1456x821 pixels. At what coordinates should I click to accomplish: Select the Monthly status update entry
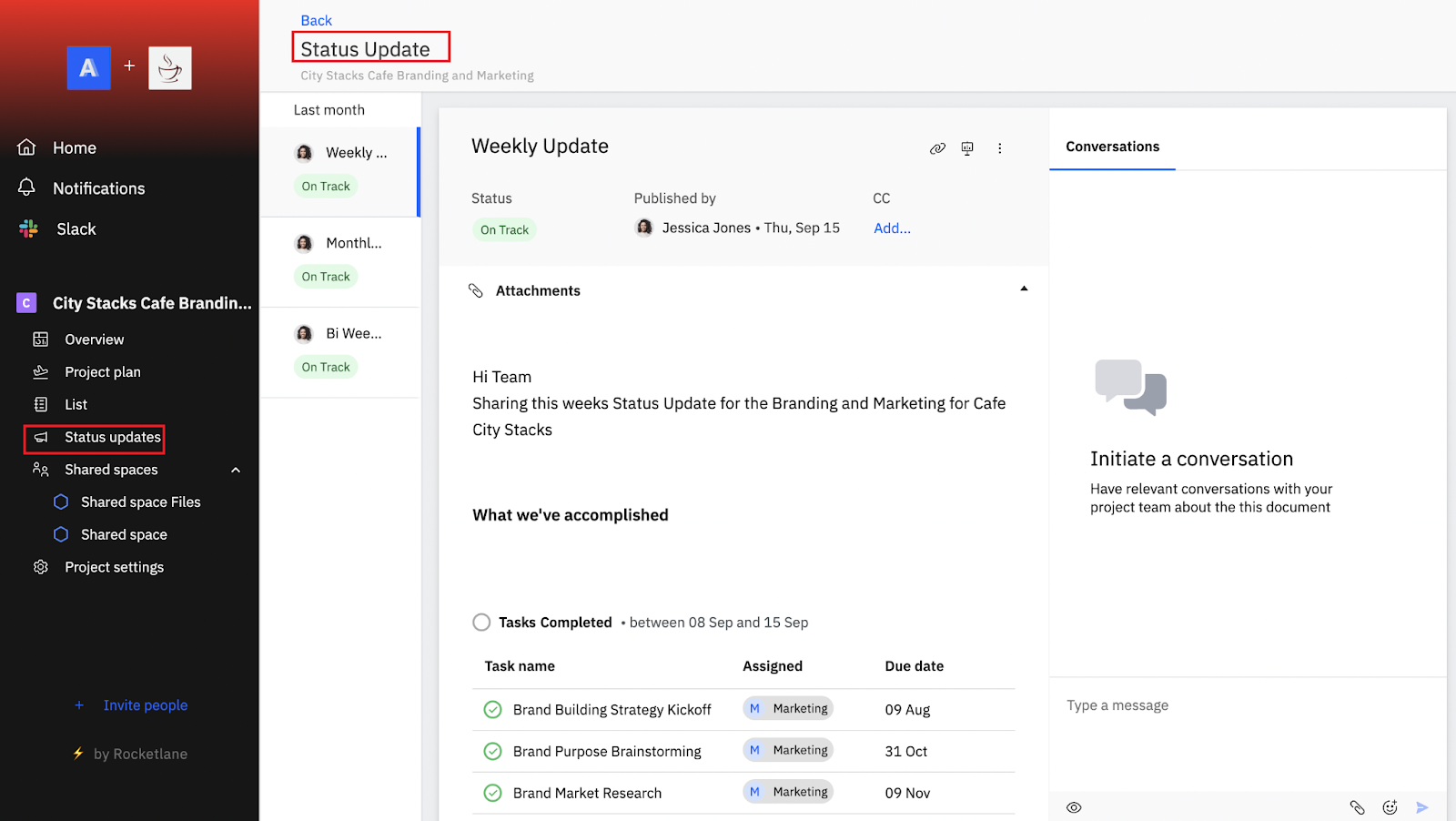340,262
